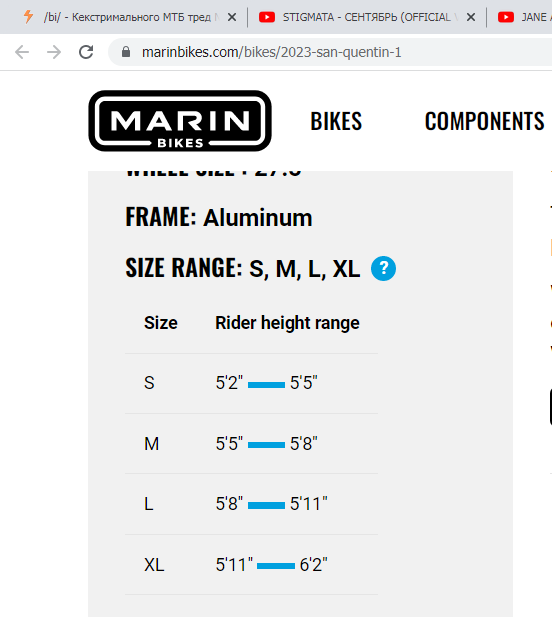This screenshot has height=617, width=552.
Task: Switch to the STIGMATA video tab
Action: (x=366, y=17)
